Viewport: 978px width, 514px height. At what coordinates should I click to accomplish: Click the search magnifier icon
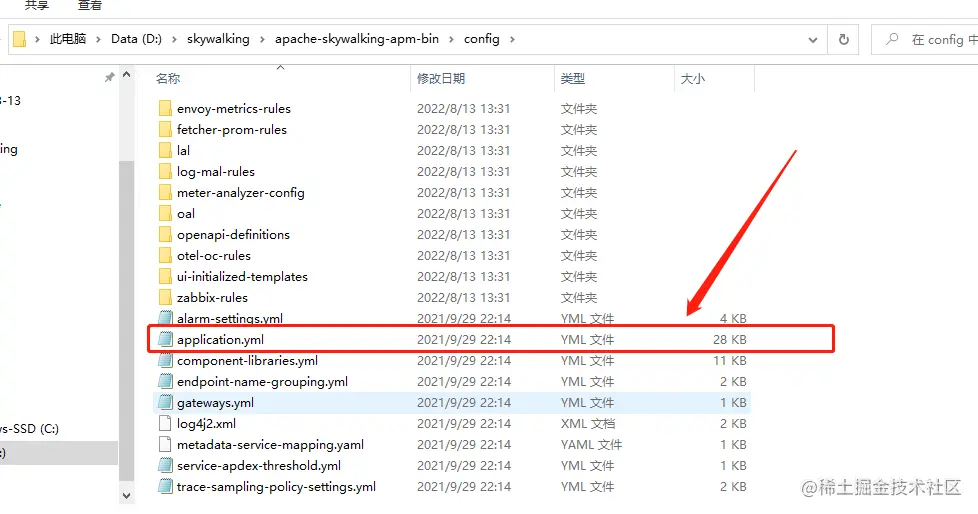893,39
